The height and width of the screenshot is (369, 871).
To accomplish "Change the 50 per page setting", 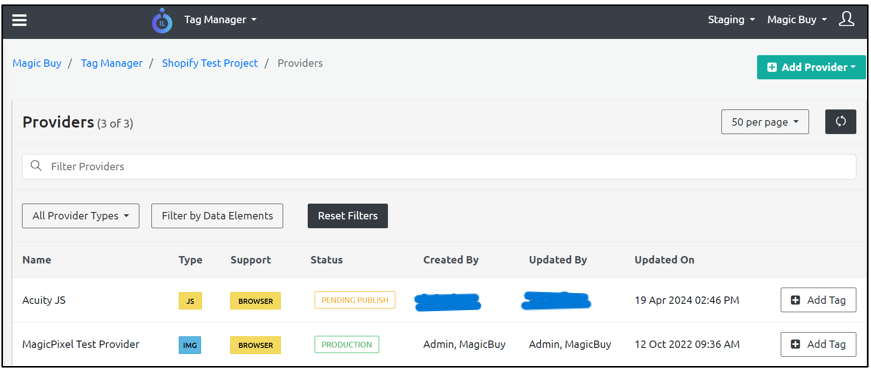I will (765, 122).
